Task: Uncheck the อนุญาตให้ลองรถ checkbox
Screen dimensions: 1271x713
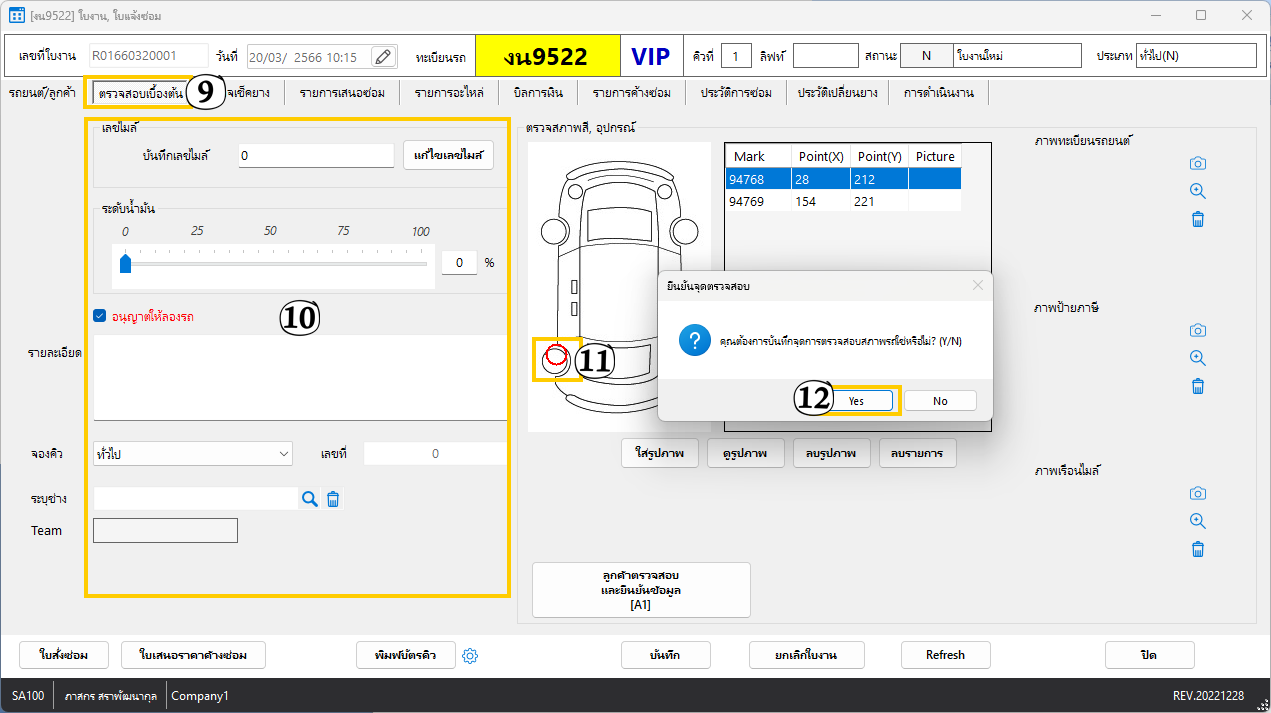Action: [x=100, y=316]
